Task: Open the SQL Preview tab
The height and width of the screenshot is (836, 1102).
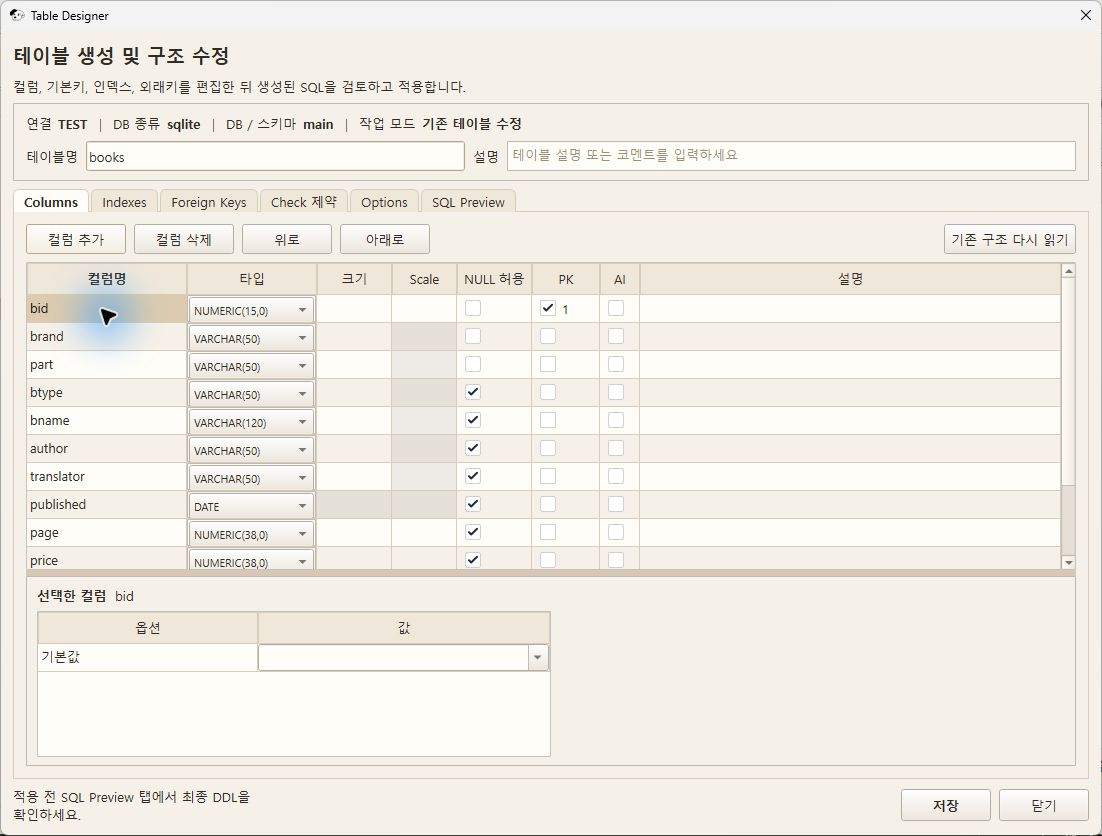Action: tap(468, 202)
